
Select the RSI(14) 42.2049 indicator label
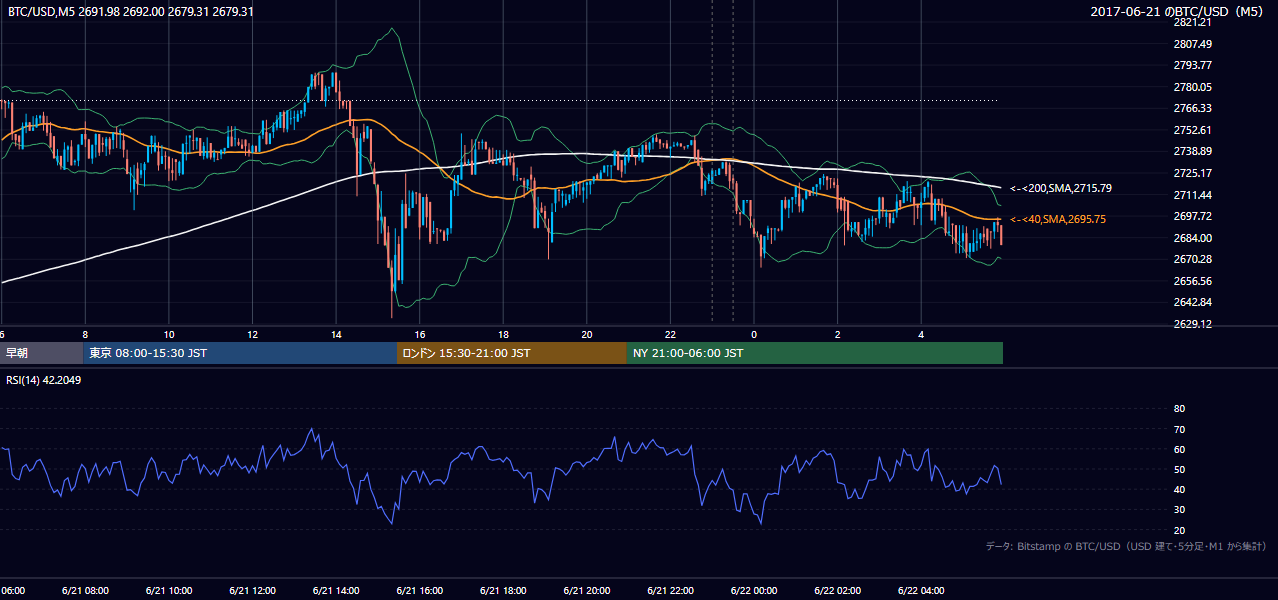coord(45,380)
